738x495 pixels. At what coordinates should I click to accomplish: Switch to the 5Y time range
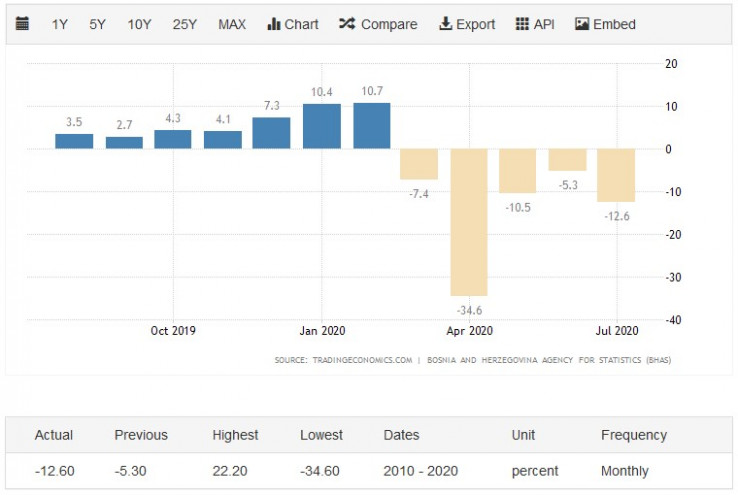pyautogui.click(x=97, y=24)
